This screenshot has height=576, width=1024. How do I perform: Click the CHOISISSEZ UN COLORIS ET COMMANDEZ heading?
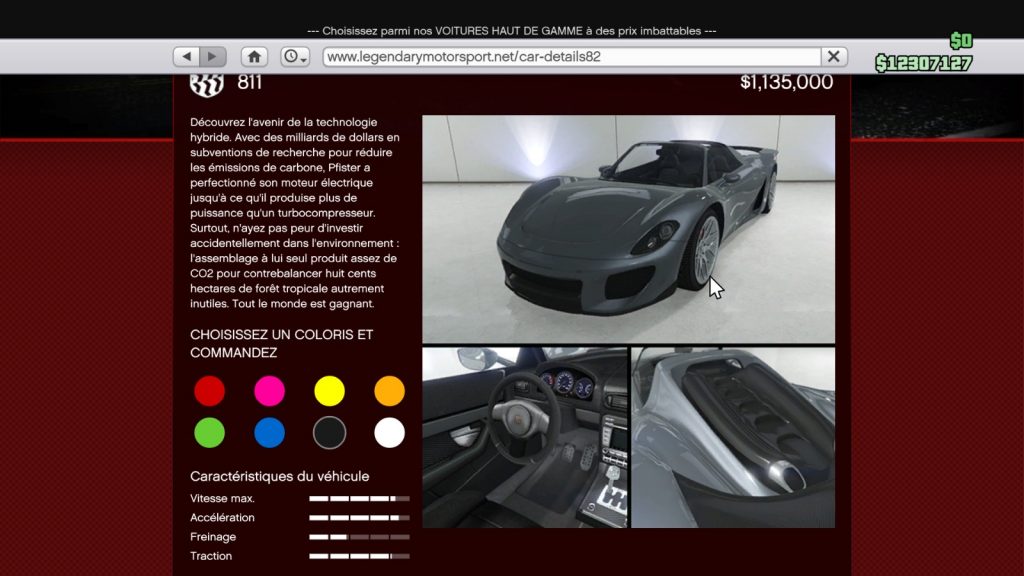coord(281,344)
